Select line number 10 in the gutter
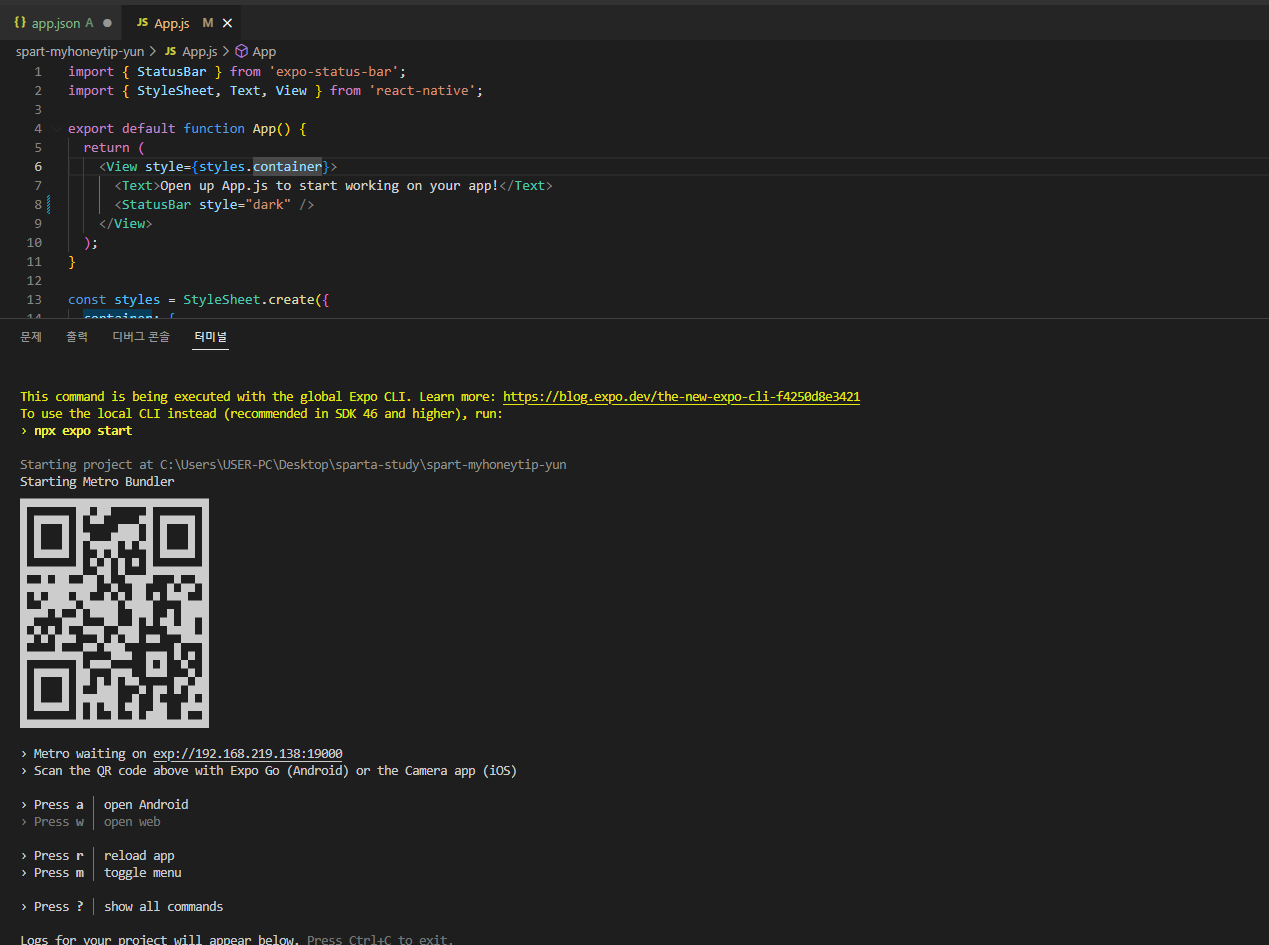The image size is (1269, 945). click(34, 243)
